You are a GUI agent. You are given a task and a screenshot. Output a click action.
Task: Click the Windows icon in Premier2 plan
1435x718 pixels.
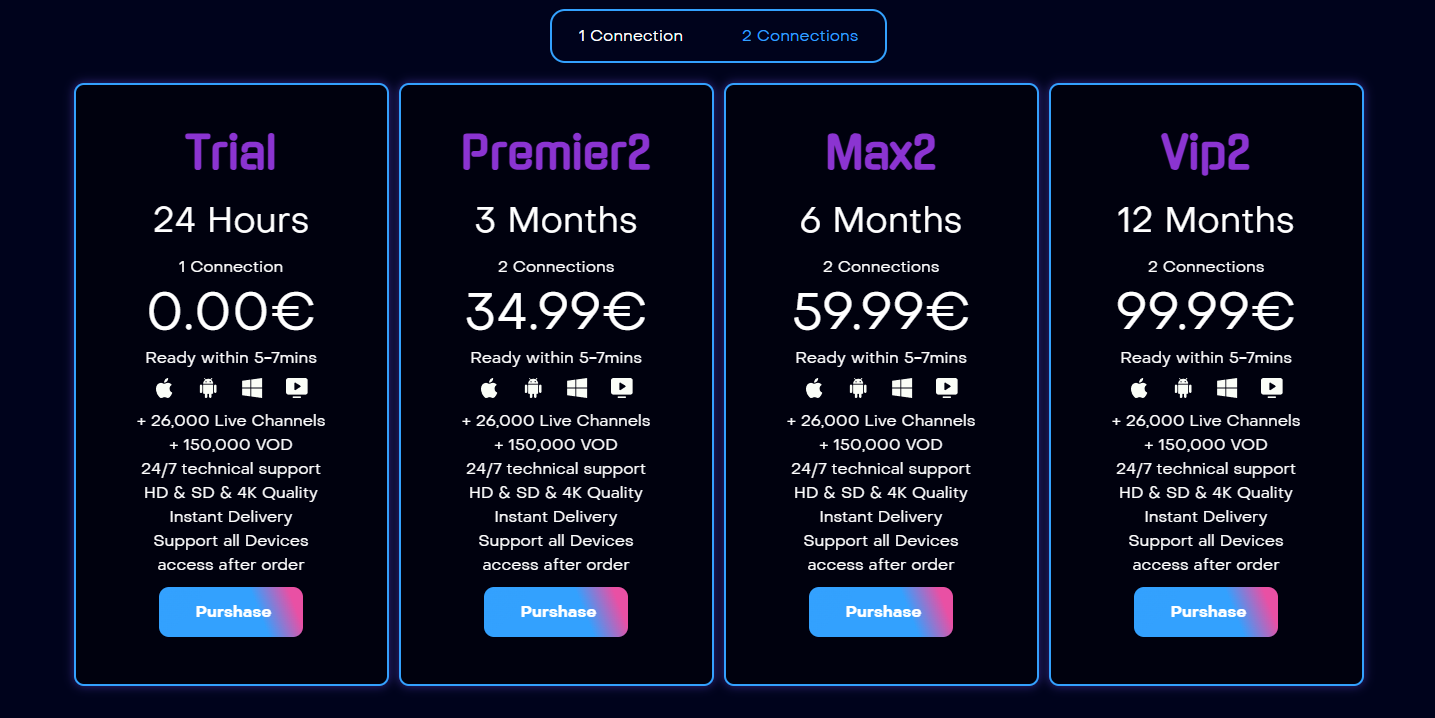click(577, 387)
